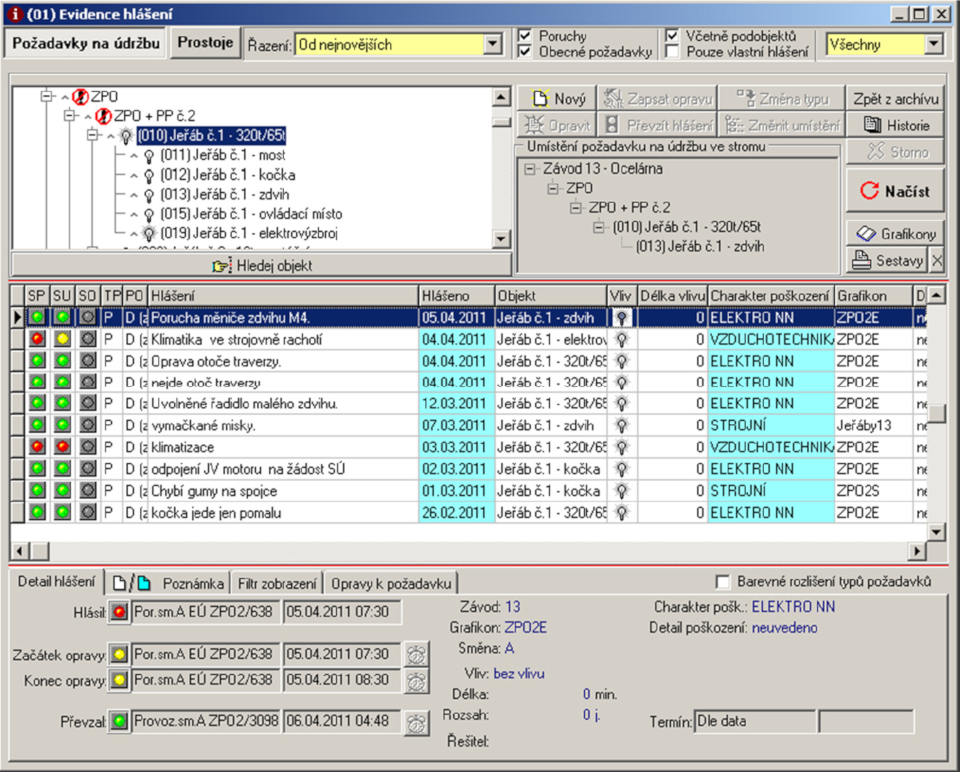Click object tree scrollbar down arrow
This screenshot has width=960, height=772.
coord(501,238)
